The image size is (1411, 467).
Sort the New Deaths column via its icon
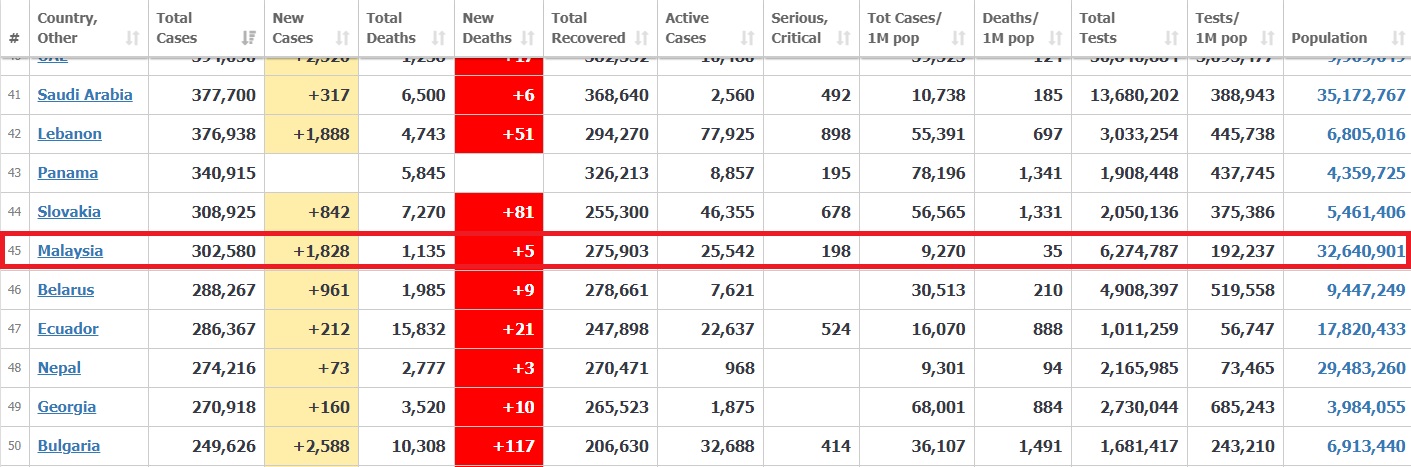[x=527, y=39]
